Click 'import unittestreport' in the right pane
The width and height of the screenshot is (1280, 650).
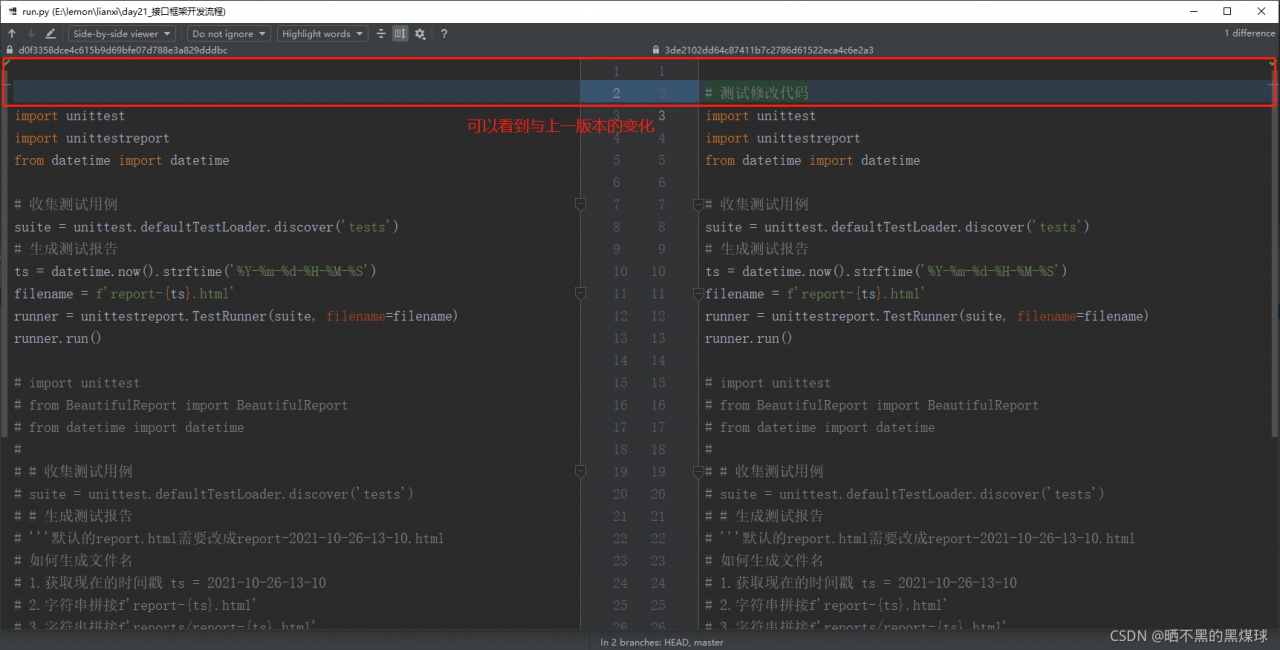coord(783,138)
